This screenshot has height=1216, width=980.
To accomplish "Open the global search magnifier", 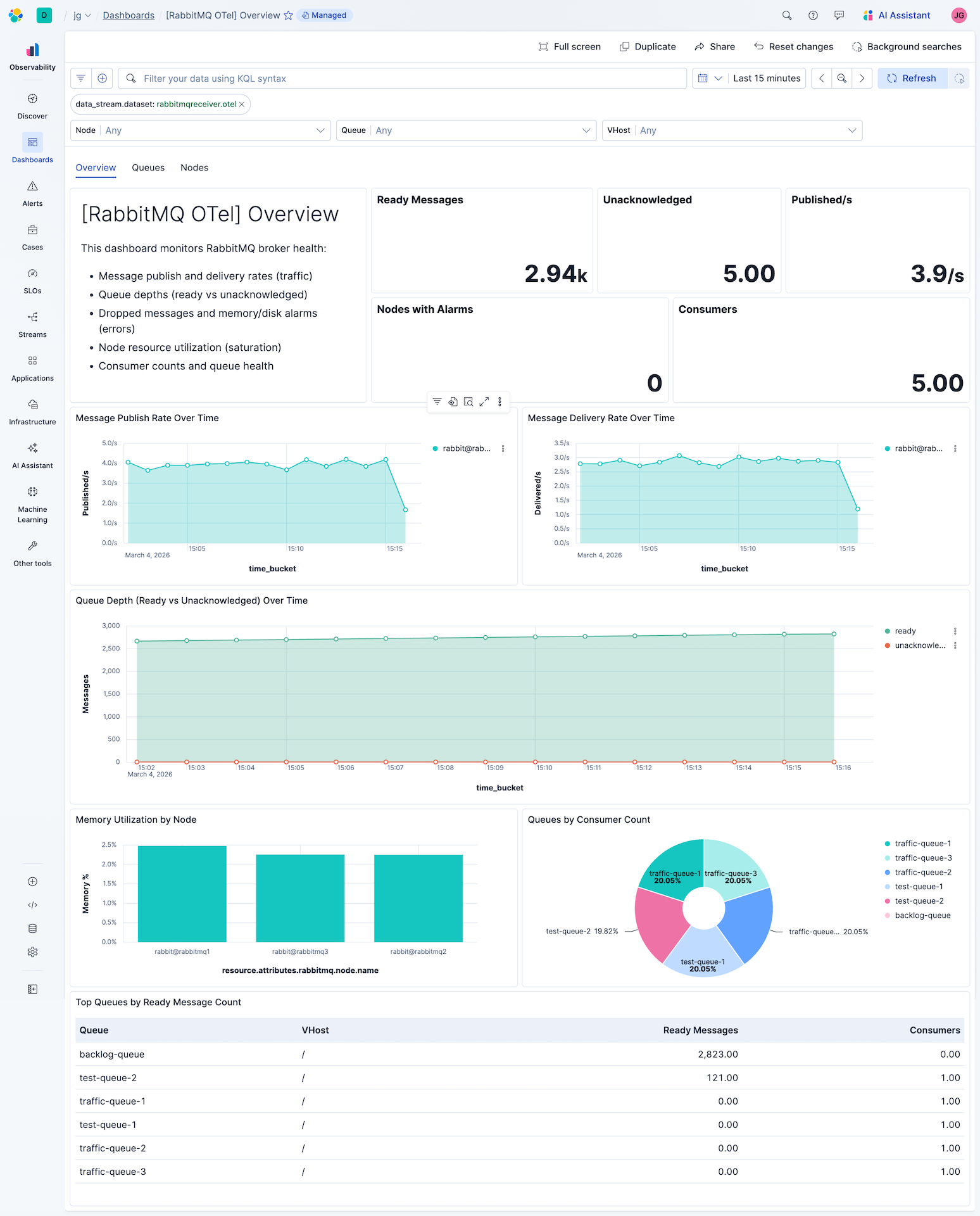I will tap(787, 15).
